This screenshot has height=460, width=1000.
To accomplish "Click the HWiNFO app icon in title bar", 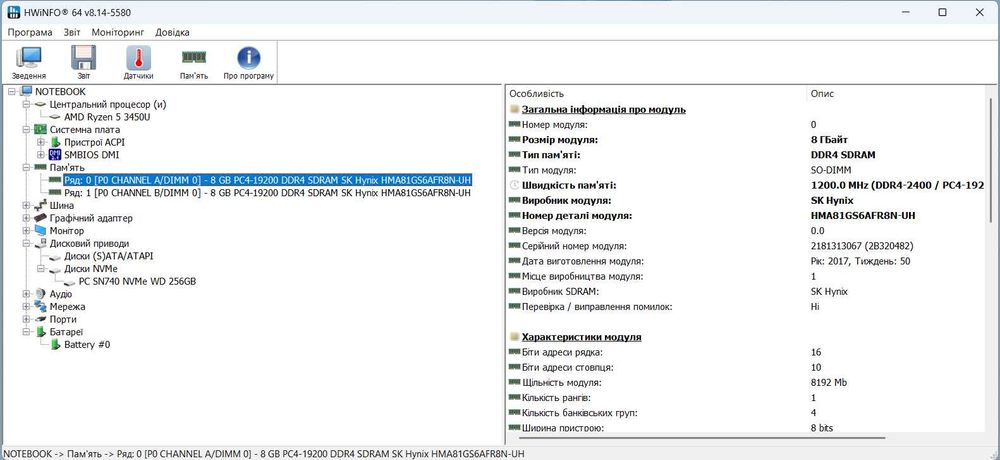I will [14, 12].
